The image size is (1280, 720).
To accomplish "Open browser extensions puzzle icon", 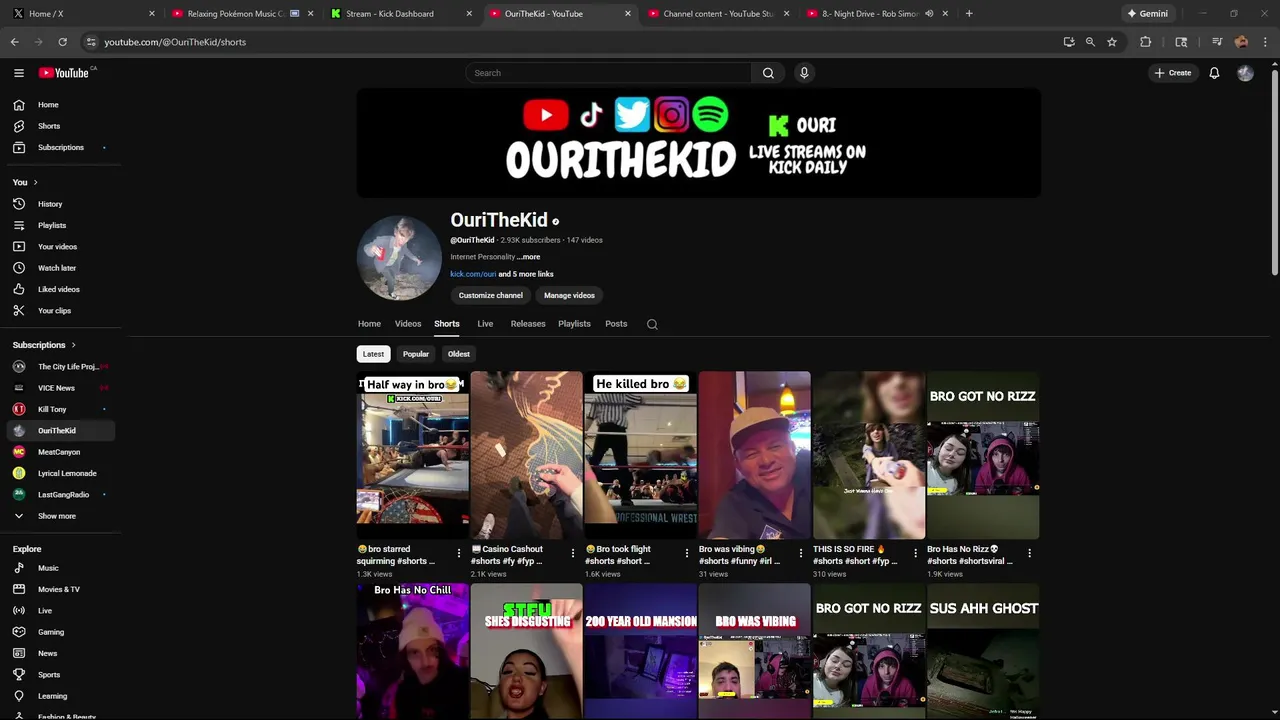I will click(1146, 42).
